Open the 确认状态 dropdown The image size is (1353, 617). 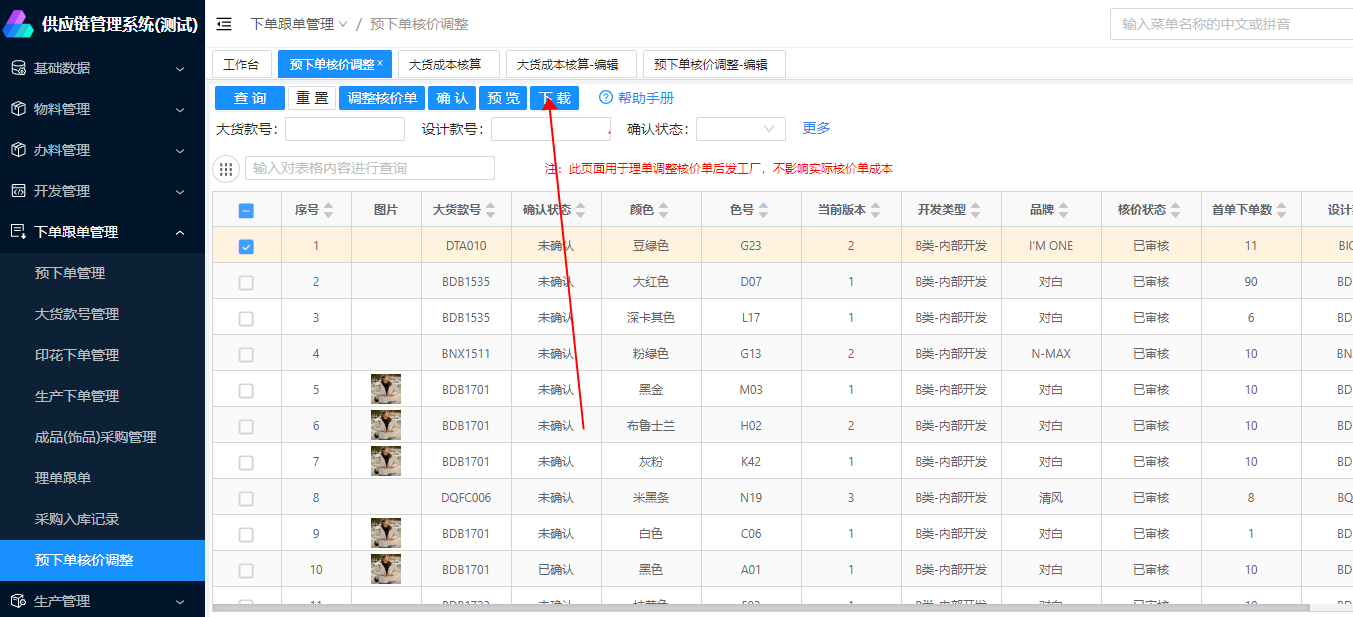pyautogui.click(x=740, y=129)
